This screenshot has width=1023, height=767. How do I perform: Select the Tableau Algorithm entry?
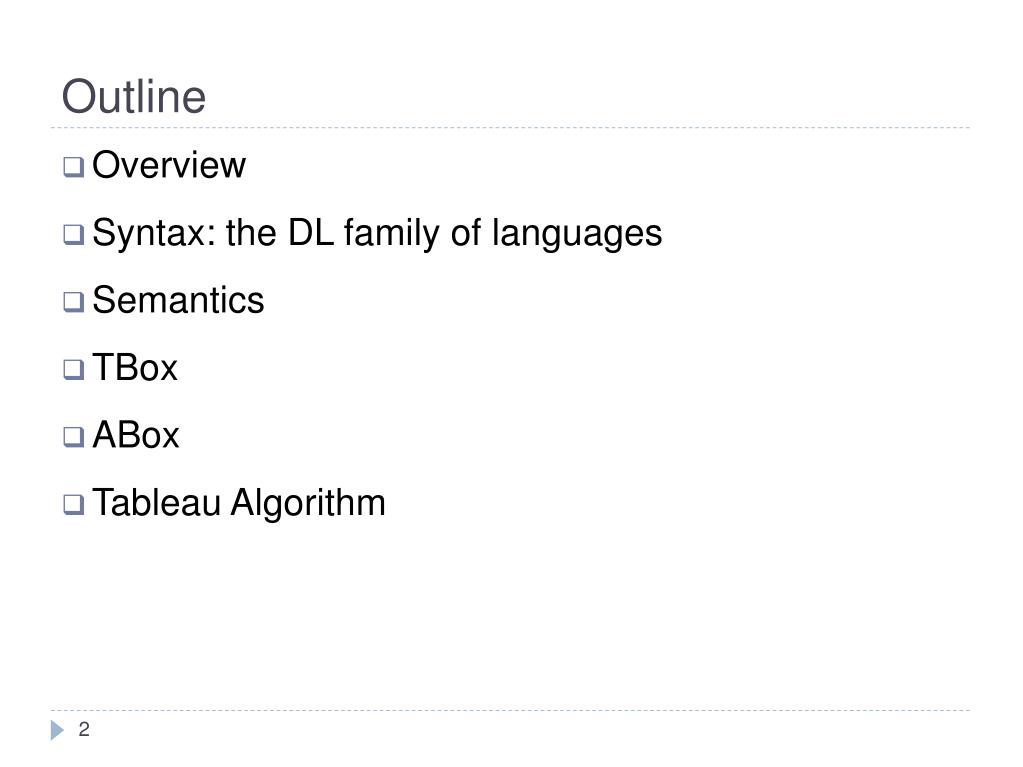coord(239,504)
